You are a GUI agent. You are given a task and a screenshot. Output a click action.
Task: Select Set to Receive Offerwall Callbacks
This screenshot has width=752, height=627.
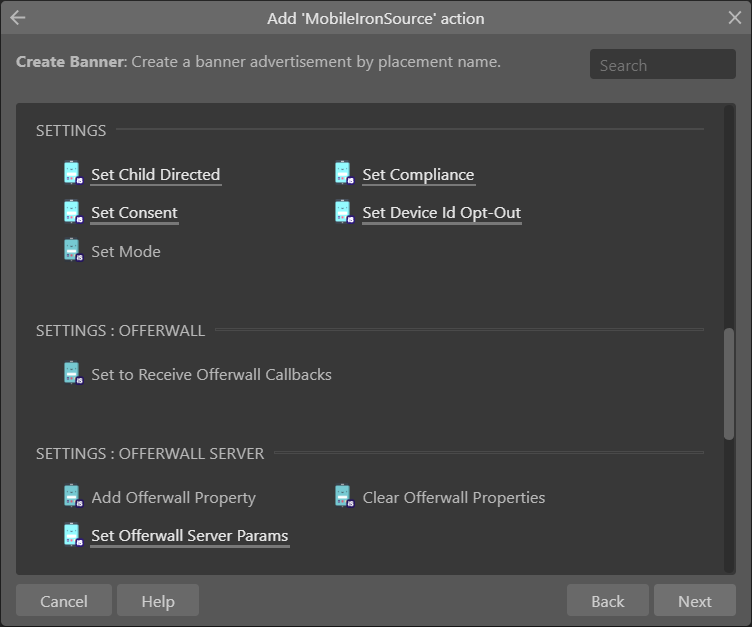tap(211, 375)
